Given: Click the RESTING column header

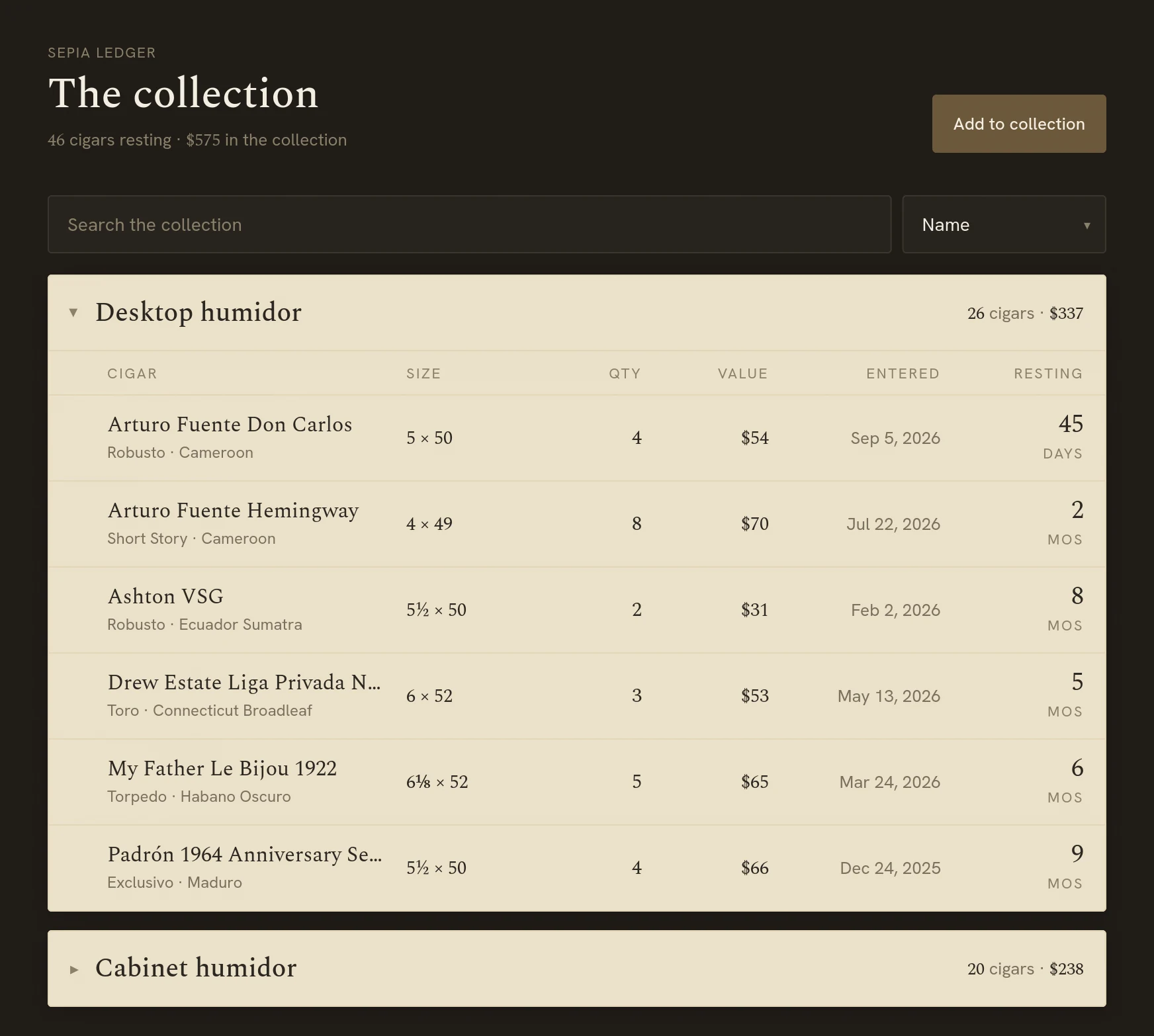Looking at the screenshot, I should [x=1048, y=374].
